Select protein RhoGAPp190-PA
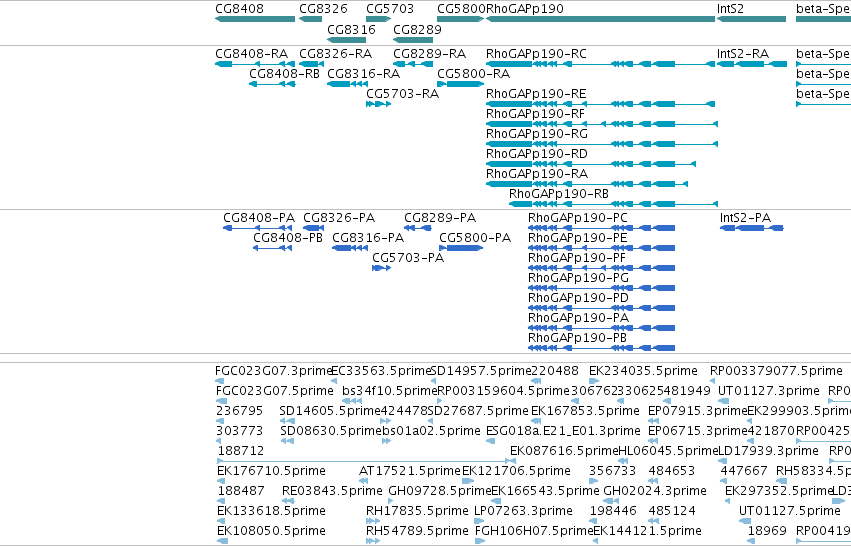 [x=602, y=328]
